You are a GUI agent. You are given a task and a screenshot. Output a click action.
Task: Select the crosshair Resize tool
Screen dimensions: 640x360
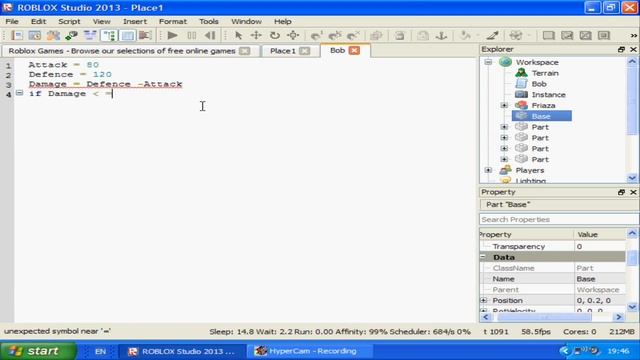(293, 36)
